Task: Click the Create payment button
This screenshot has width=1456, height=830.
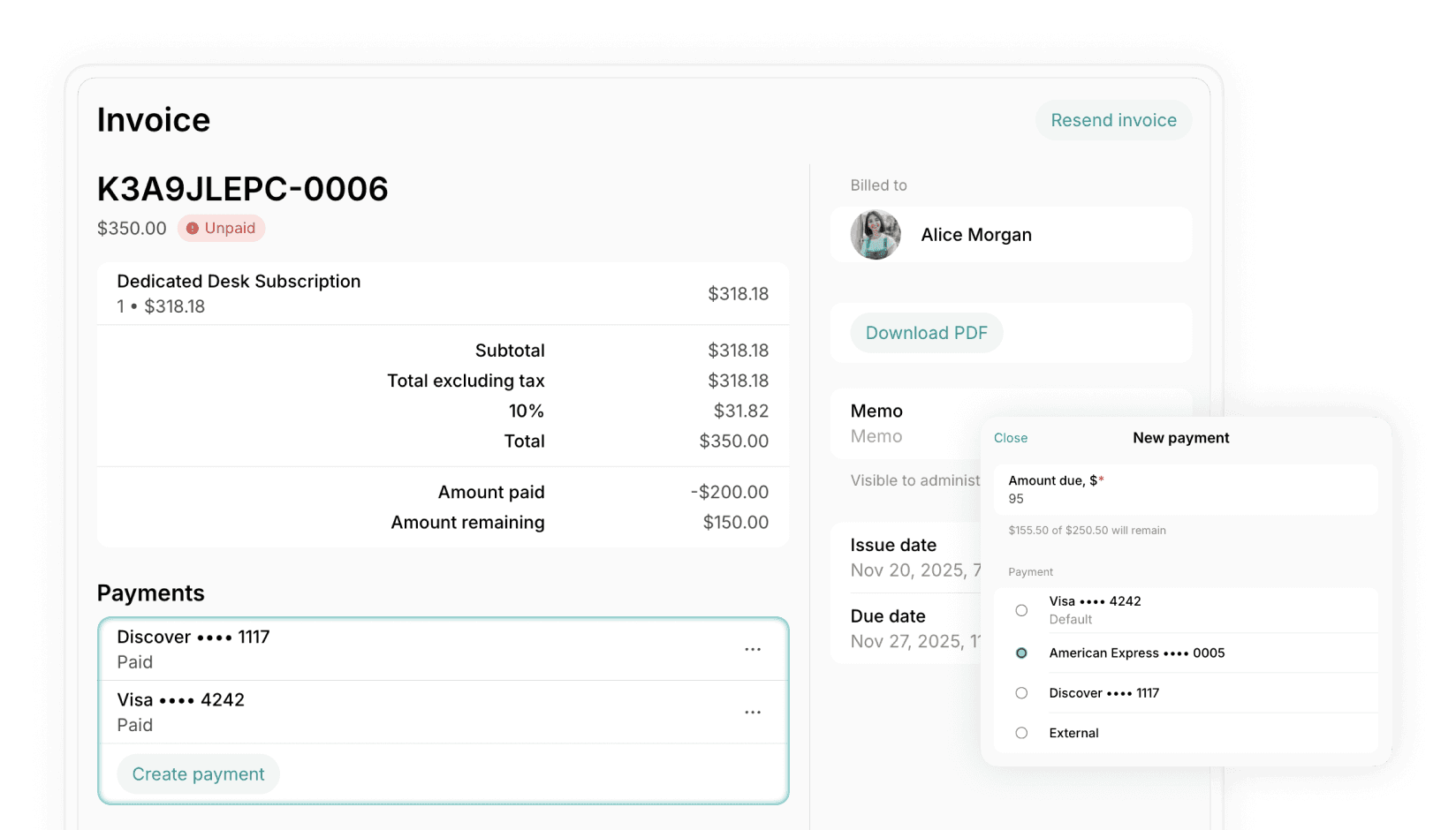Action: click(x=198, y=773)
